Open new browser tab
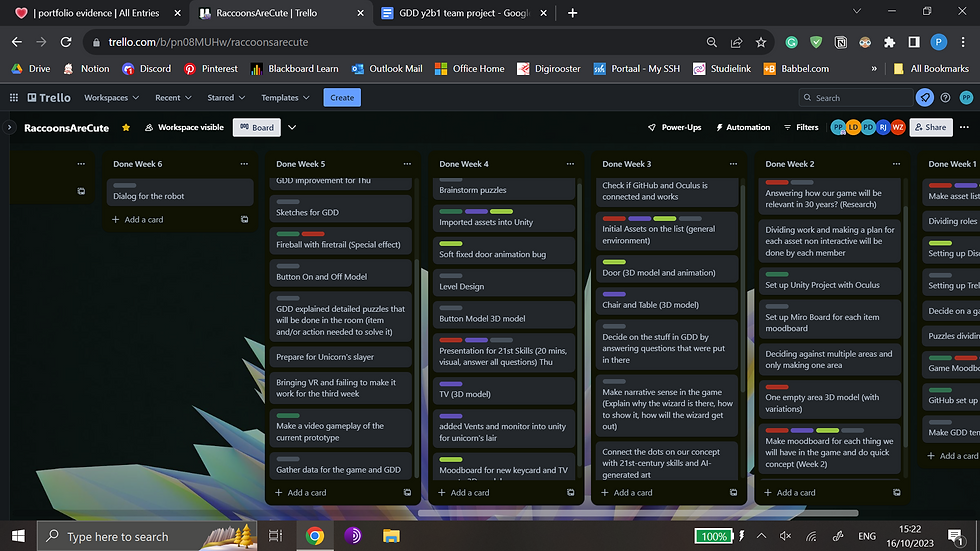 click(x=572, y=12)
